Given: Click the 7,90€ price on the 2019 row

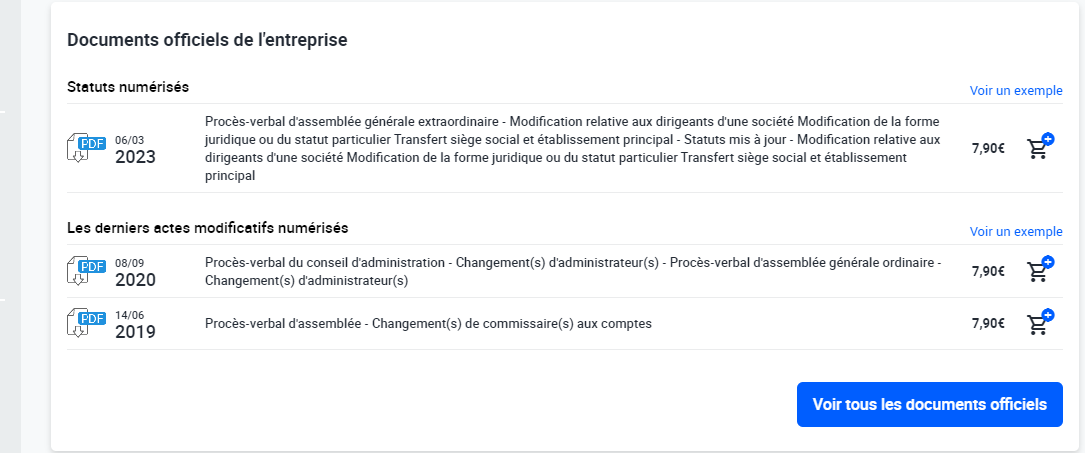Looking at the screenshot, I should pos(988,324).
